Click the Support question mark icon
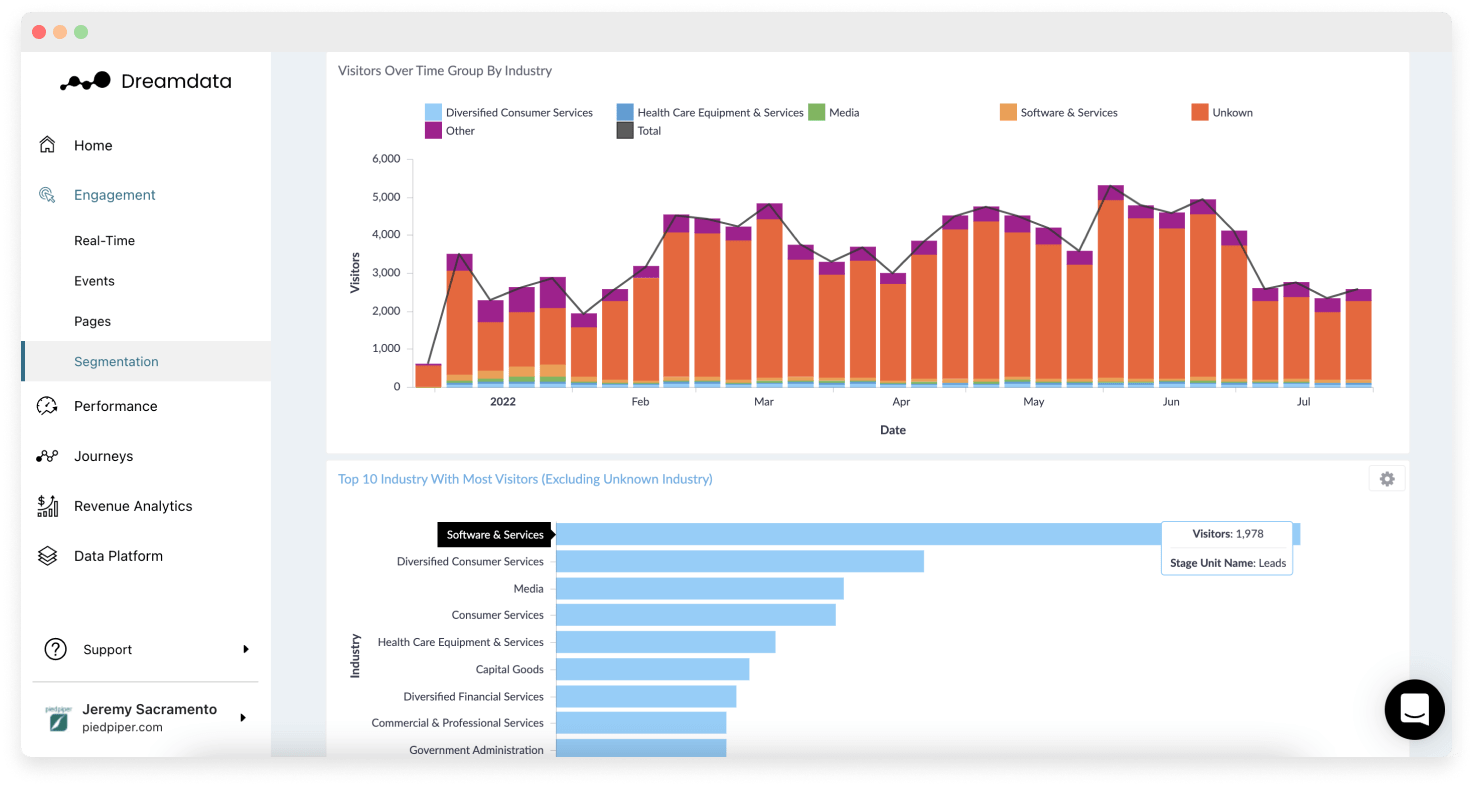Viewport: 1473px width, 787px height. pyautogui.click(x=56, y=649)
